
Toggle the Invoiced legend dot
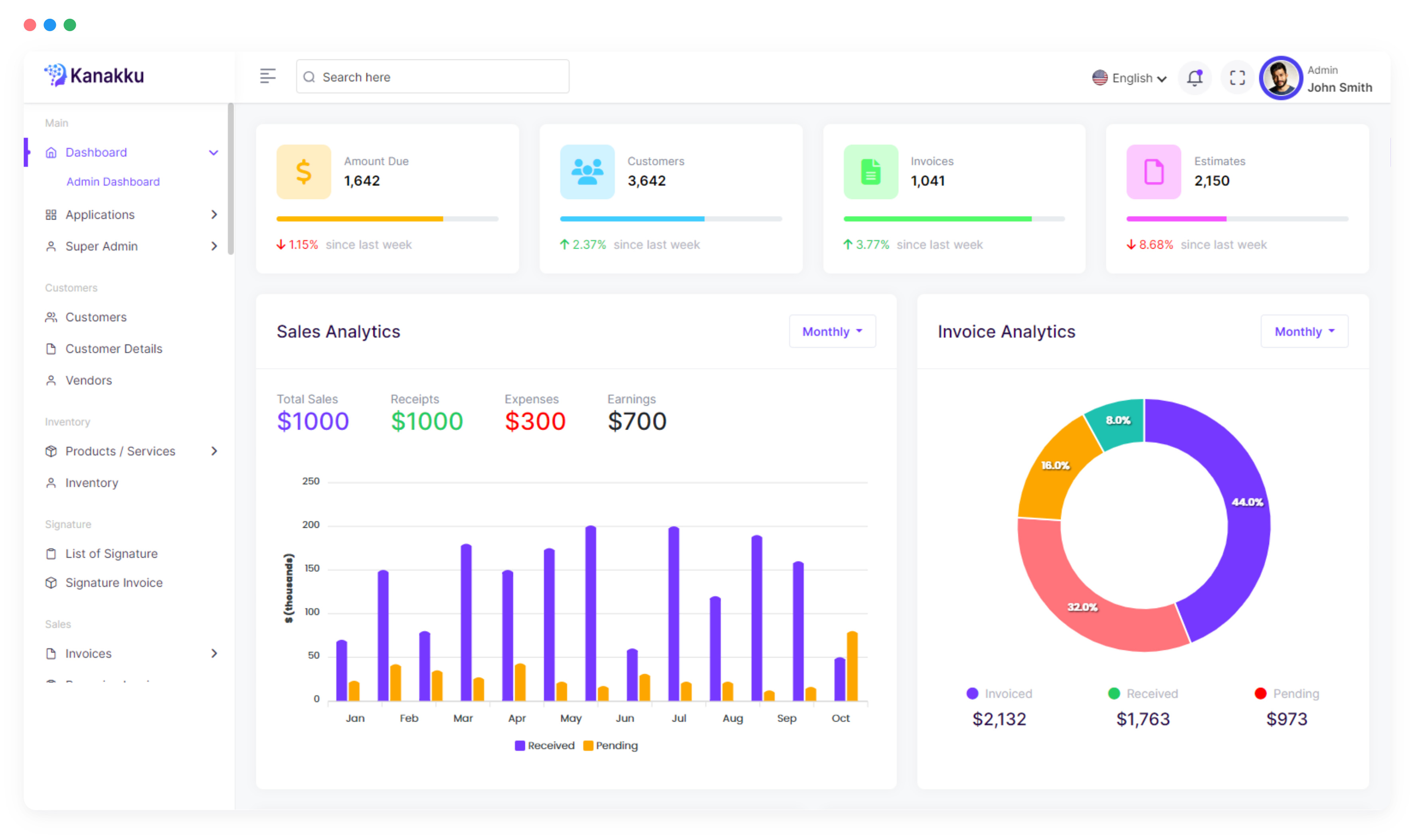point(972,693)
